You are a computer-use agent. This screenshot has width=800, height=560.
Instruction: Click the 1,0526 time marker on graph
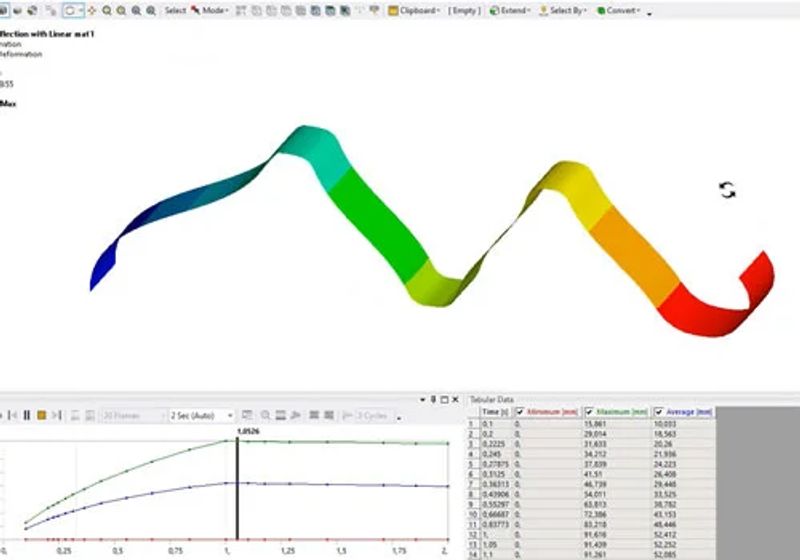[248, 431]
